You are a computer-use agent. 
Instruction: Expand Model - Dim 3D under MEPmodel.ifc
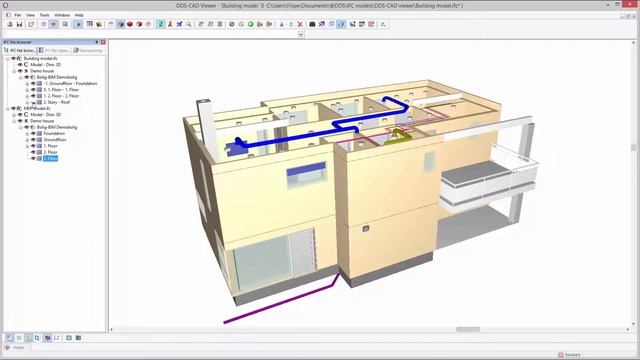(14, 115)
